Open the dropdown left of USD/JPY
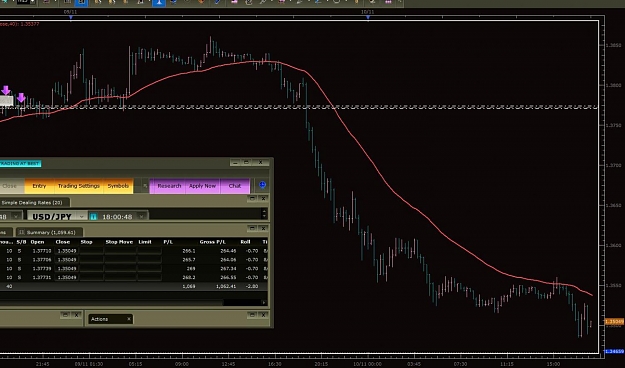This screenshot has height=368, width=625. tap(16, 216)
